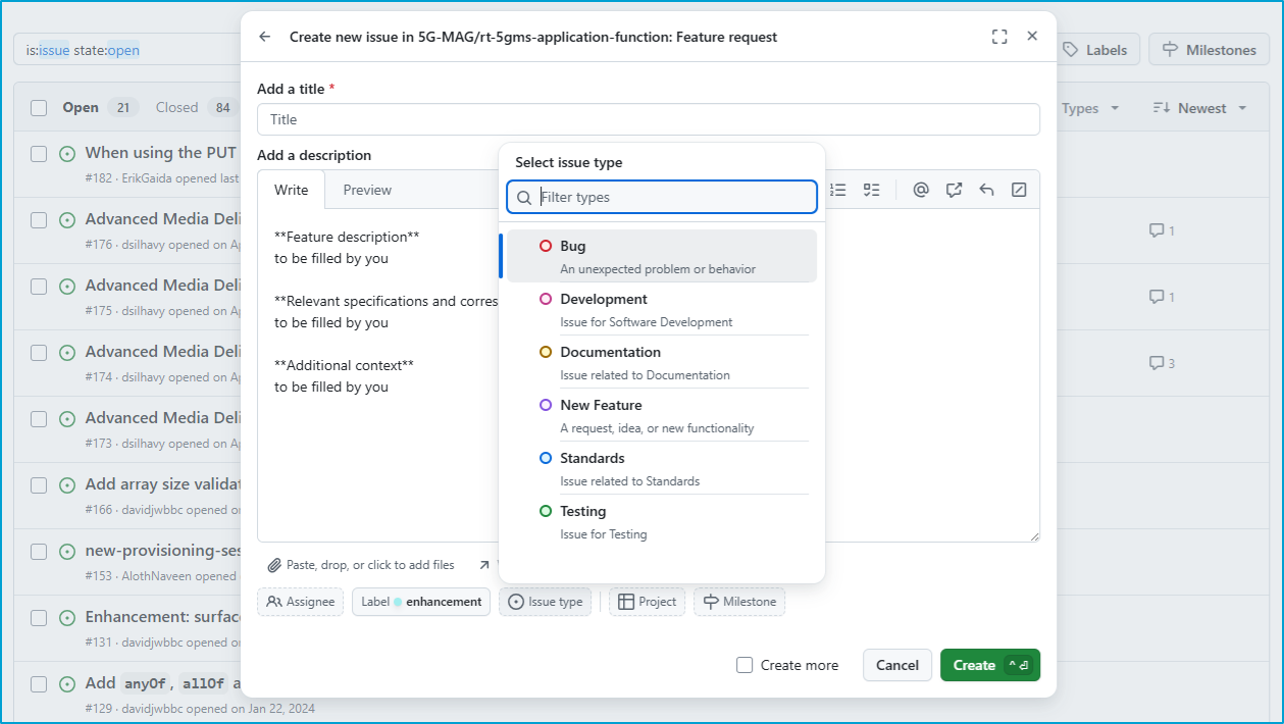Open the Milestone selector button

pos(739,602)
